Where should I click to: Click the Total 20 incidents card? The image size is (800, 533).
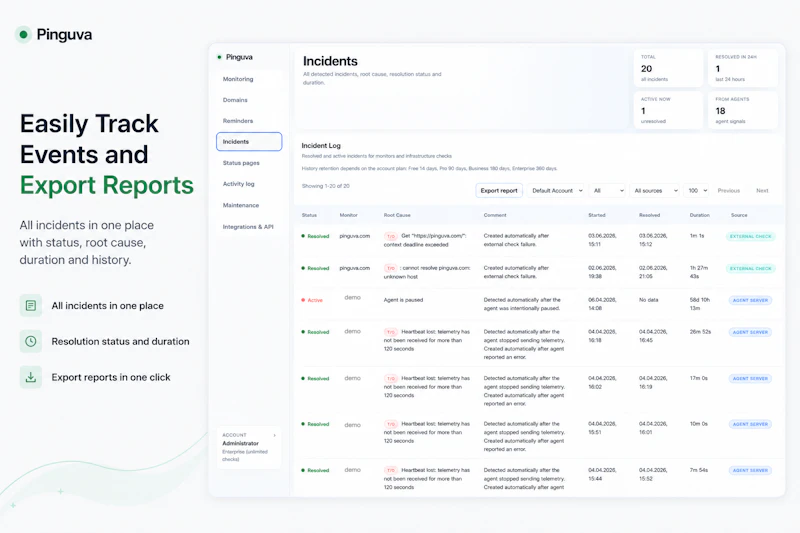(668, 68)
